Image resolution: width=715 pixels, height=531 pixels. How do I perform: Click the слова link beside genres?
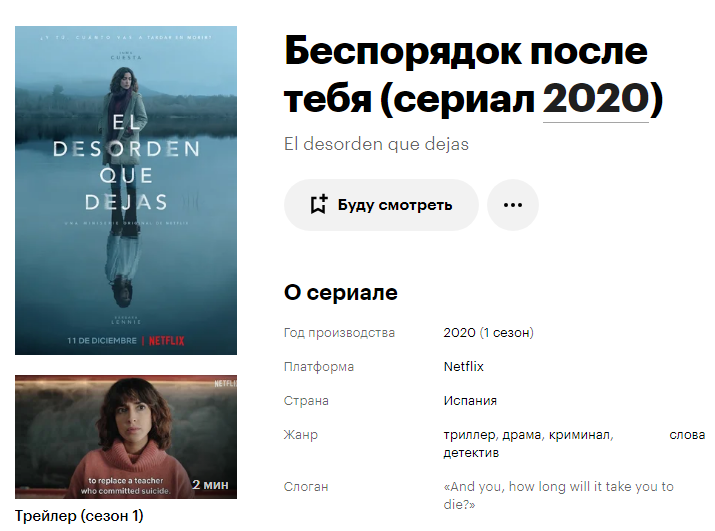(x=687, y=435)
